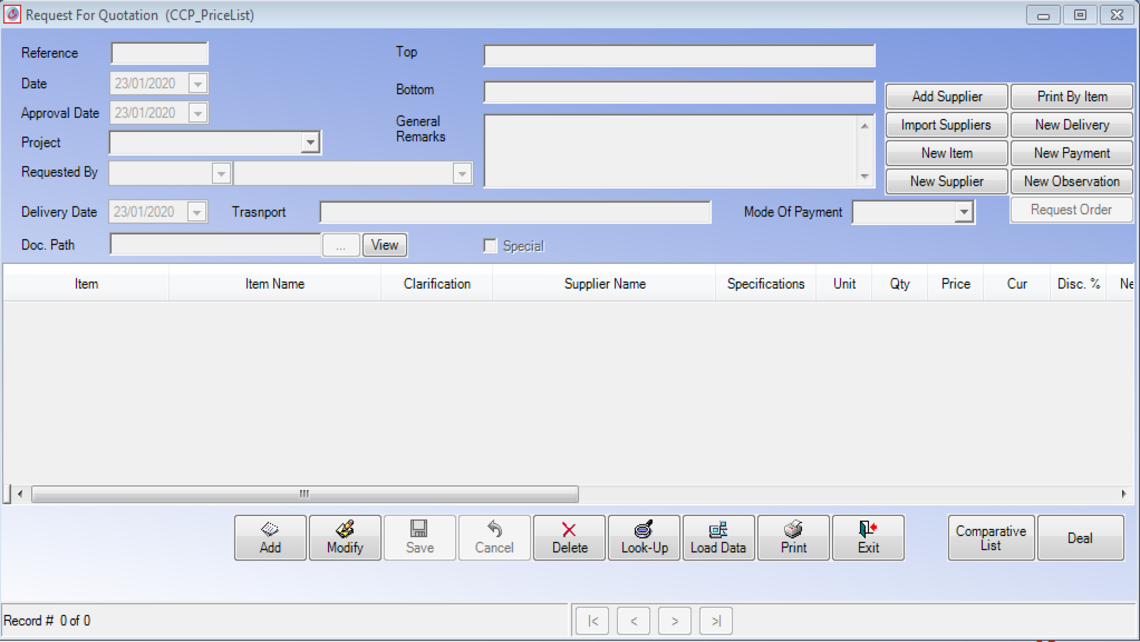Open the Comparative List
Image resolution: width=1140 pixels, height=642 pixels.
click(991, 538)
